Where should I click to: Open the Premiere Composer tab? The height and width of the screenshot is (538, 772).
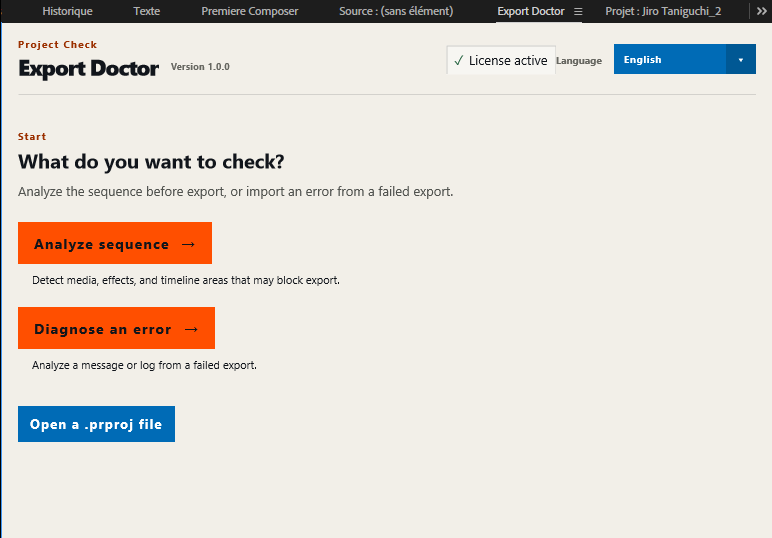250,11
